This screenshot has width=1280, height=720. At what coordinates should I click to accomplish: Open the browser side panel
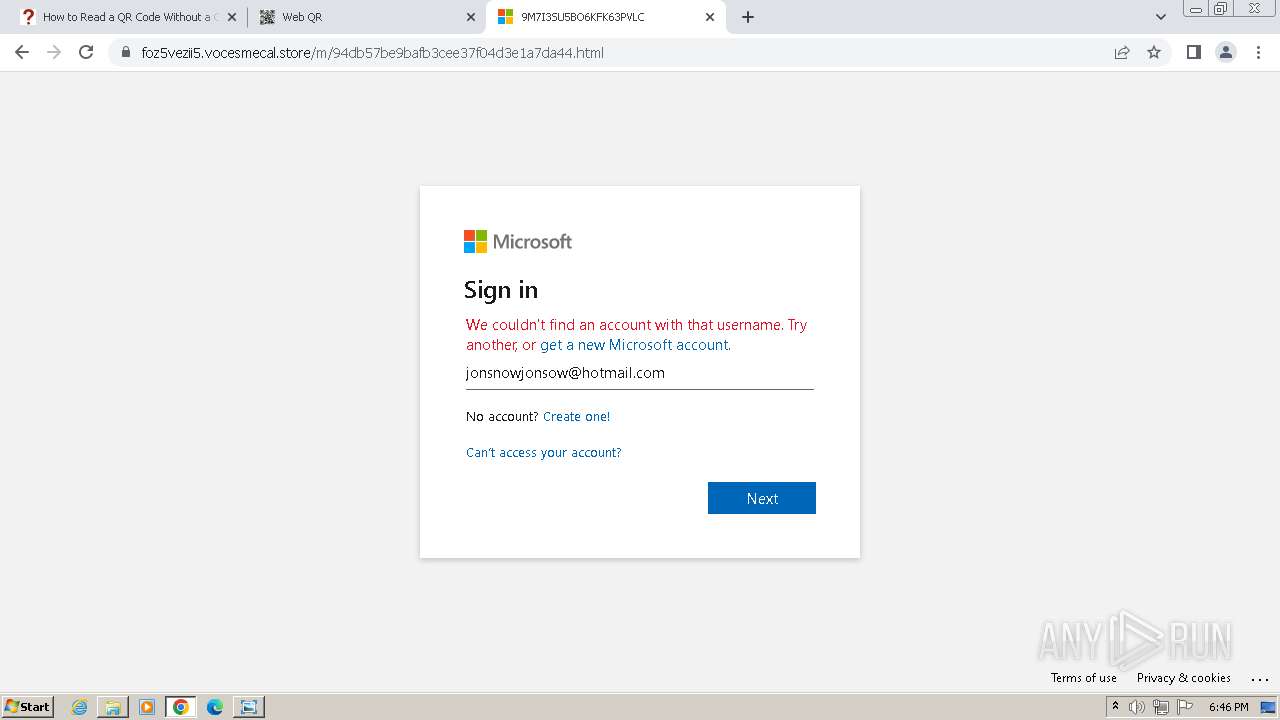click(x=1193, y=52)
